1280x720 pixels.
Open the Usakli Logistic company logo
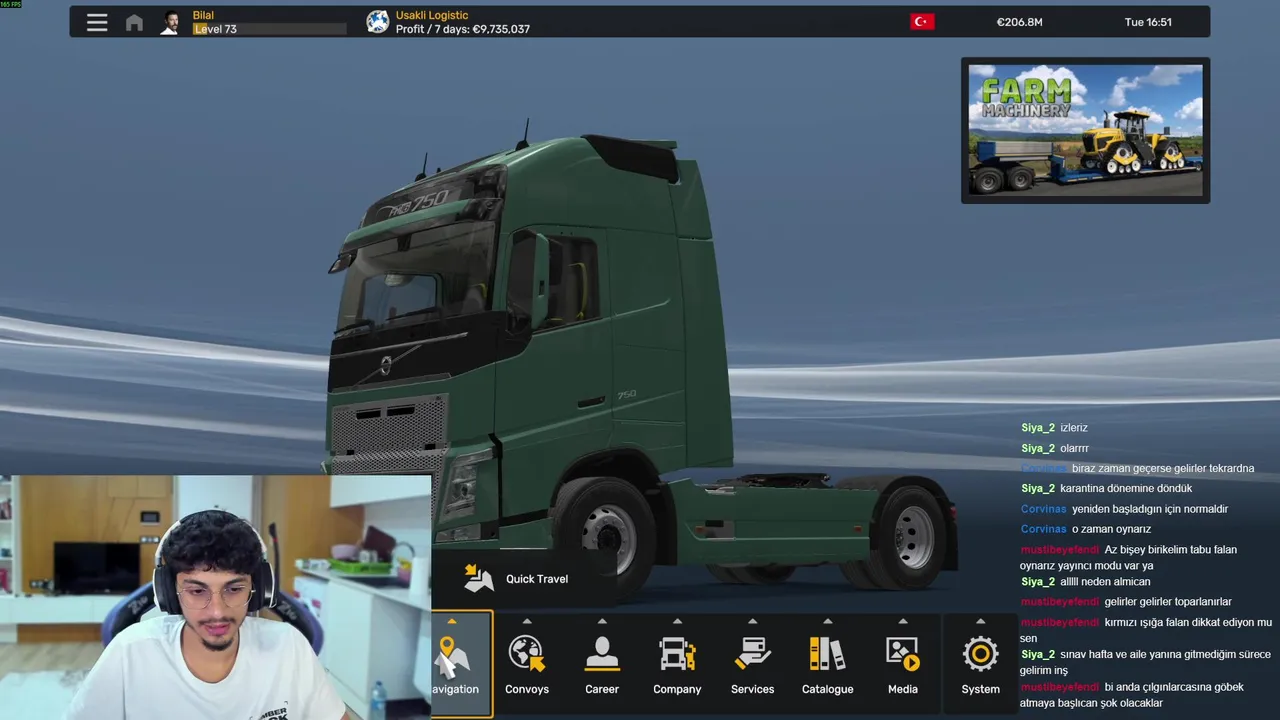377,22
